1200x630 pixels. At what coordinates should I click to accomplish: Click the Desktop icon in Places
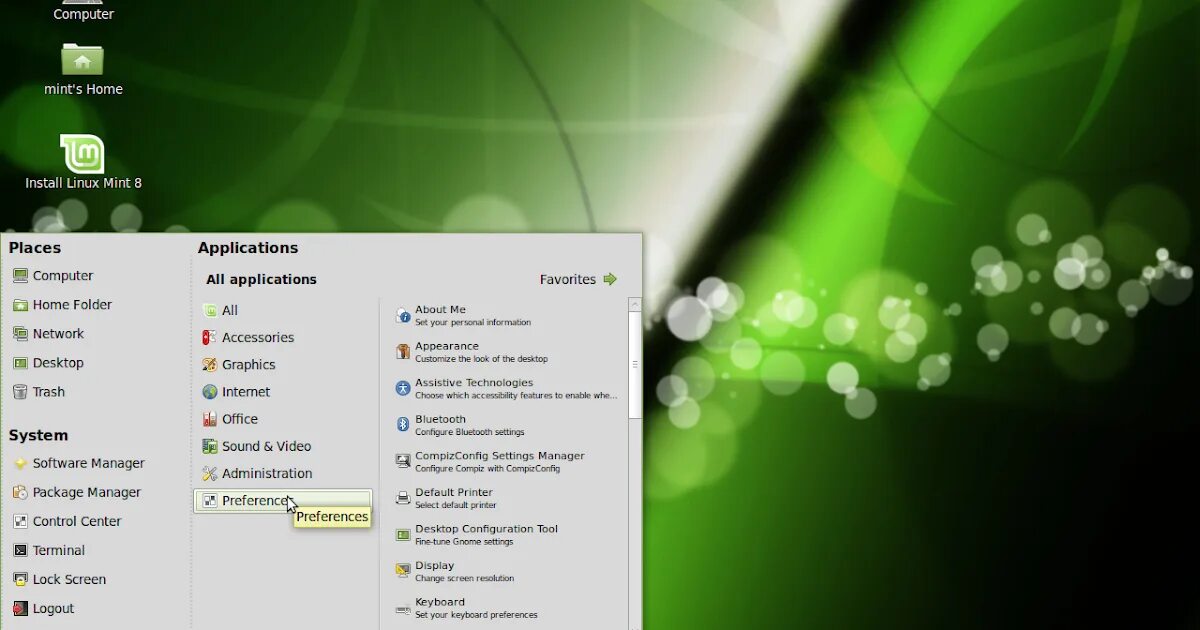[x=20, y=363]
